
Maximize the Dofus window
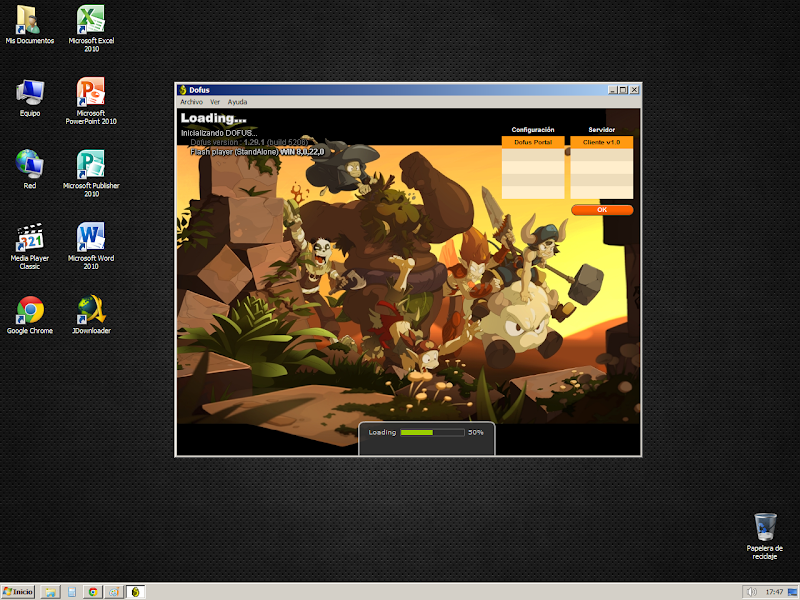623,90
